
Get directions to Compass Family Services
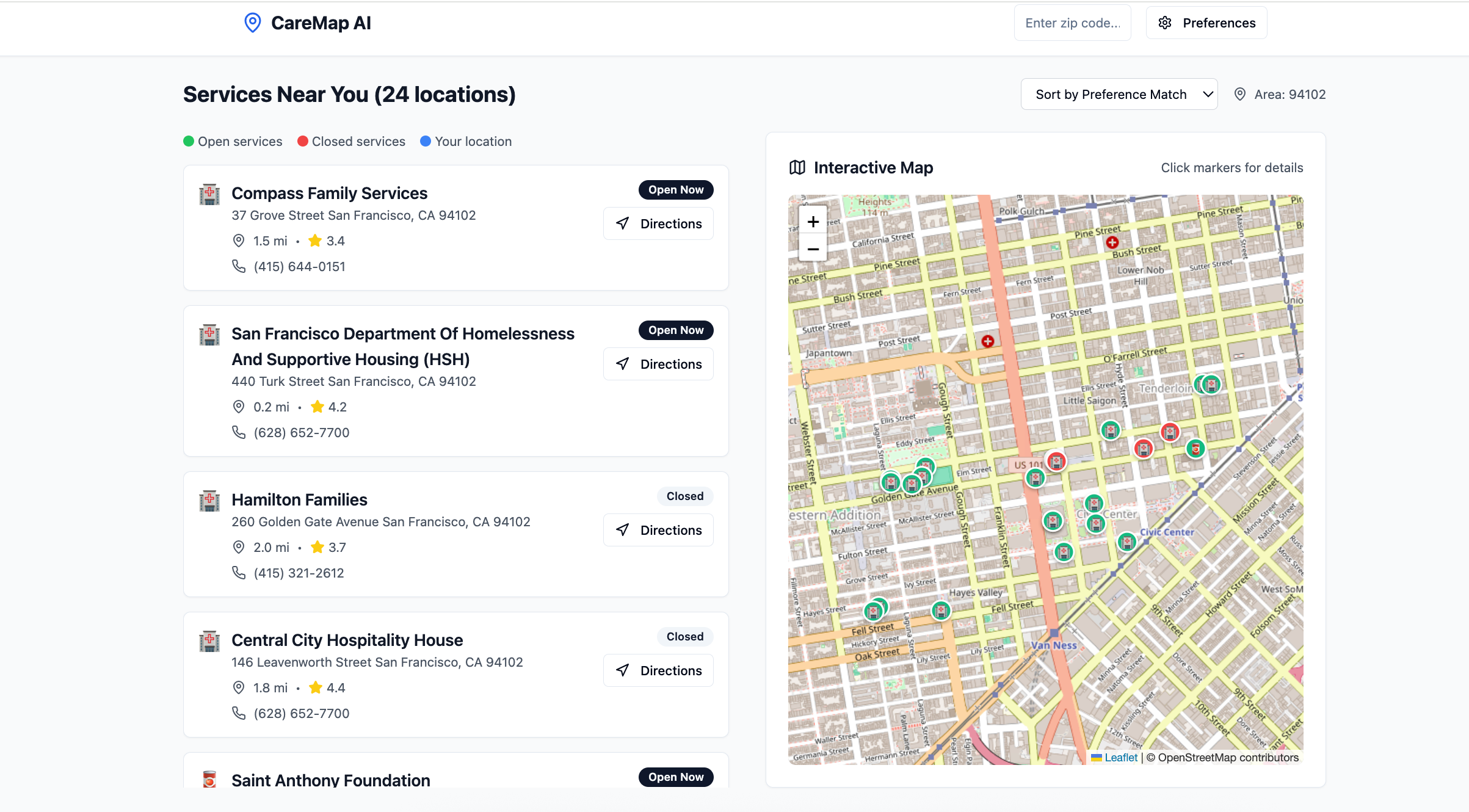coord(658,223)
